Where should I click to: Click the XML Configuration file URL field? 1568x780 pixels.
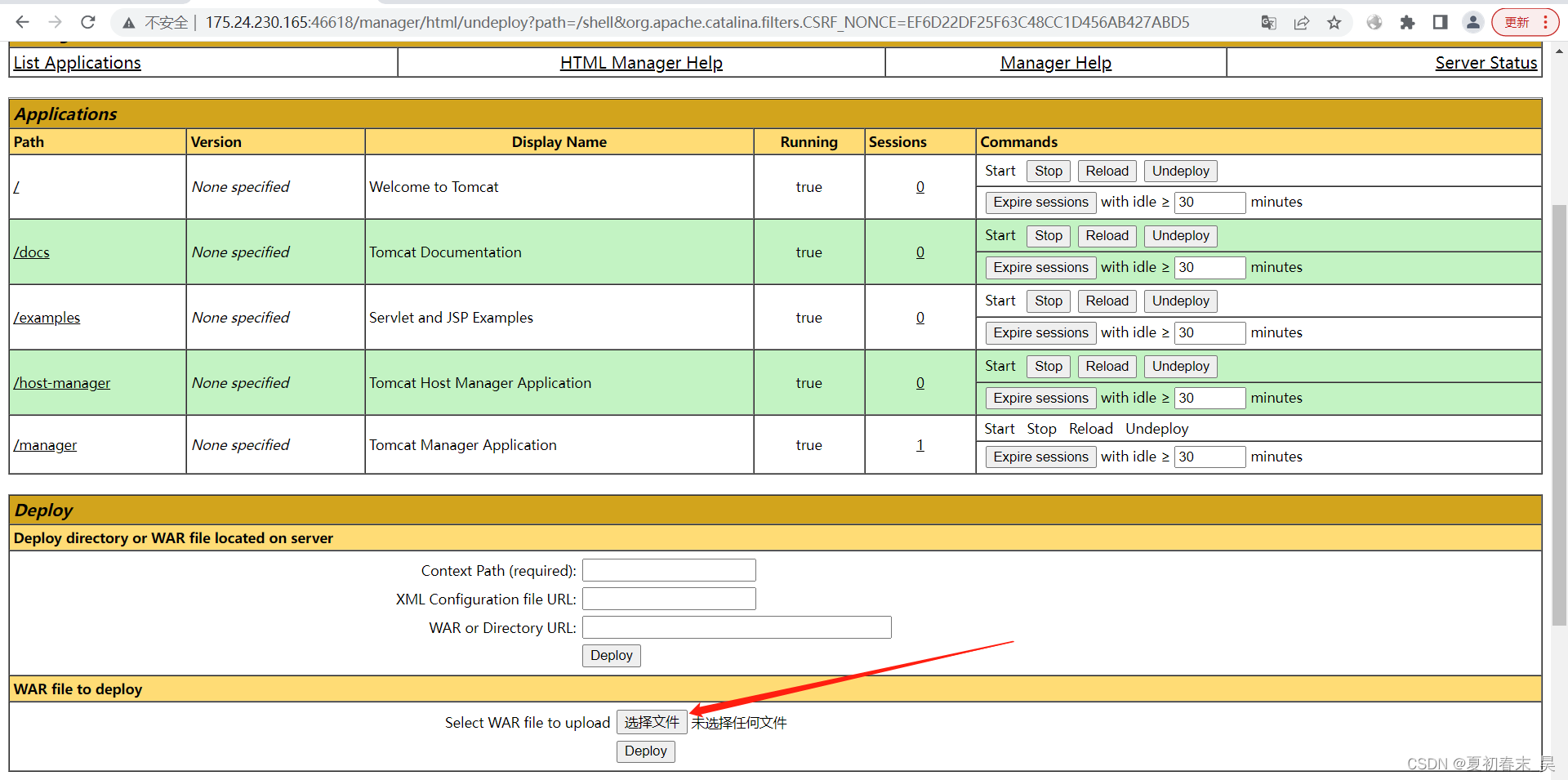pyautogui.click(x=669, y=599)
